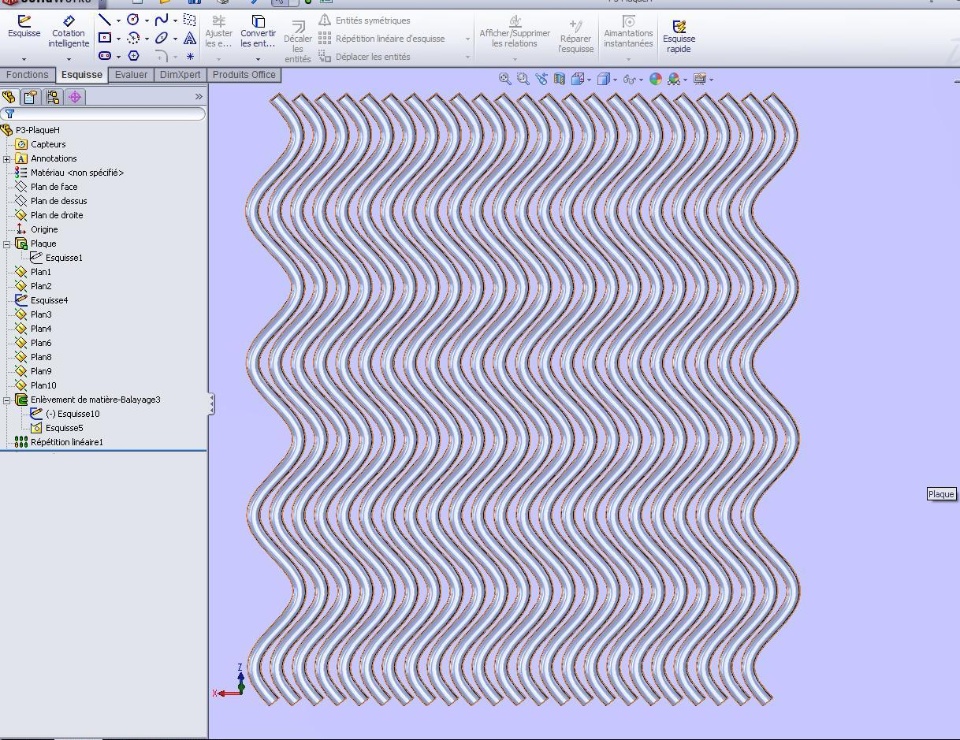The width and height of the screenshot is (960, 740).
Task: Expand the Annotations node
Action: tap(7, 159)
